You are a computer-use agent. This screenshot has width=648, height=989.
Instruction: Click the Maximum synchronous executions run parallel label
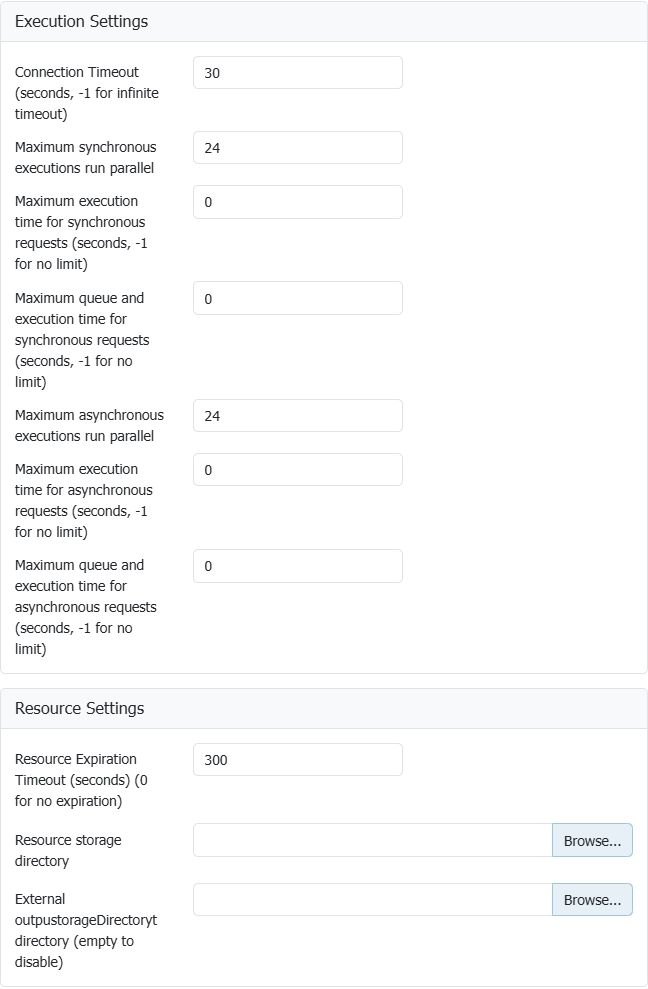click(x=85, y=157)
